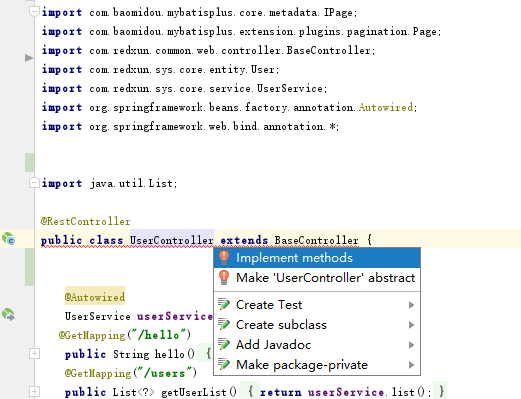Select Create subclass intention
The height and width of the screenshot is (399, 521).
pyautogui.click(x=317, y=325)
